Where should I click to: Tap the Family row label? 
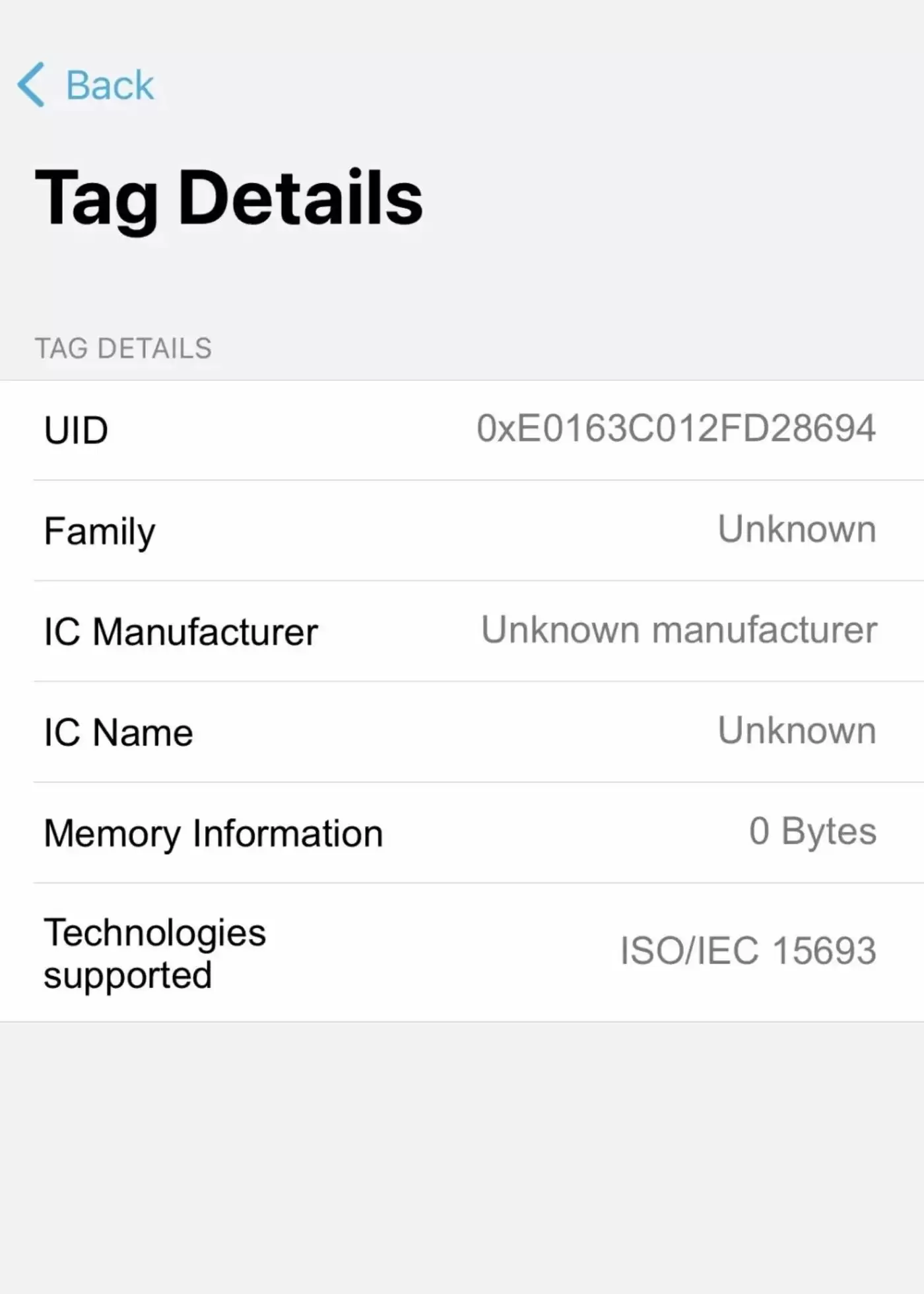coord(100,531)
